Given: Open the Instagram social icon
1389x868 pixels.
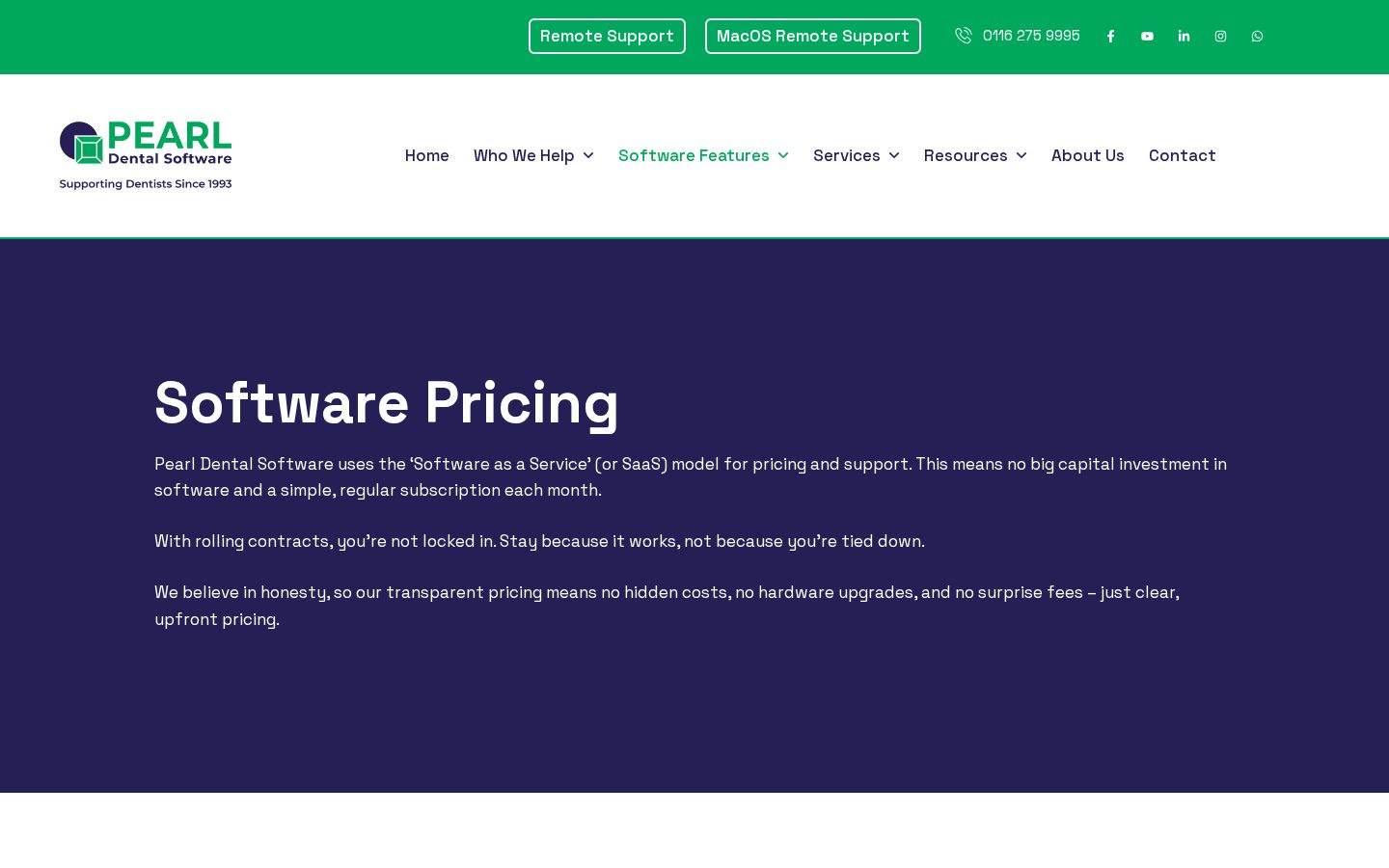Looking at the screenshot, I should (1220, 37).
